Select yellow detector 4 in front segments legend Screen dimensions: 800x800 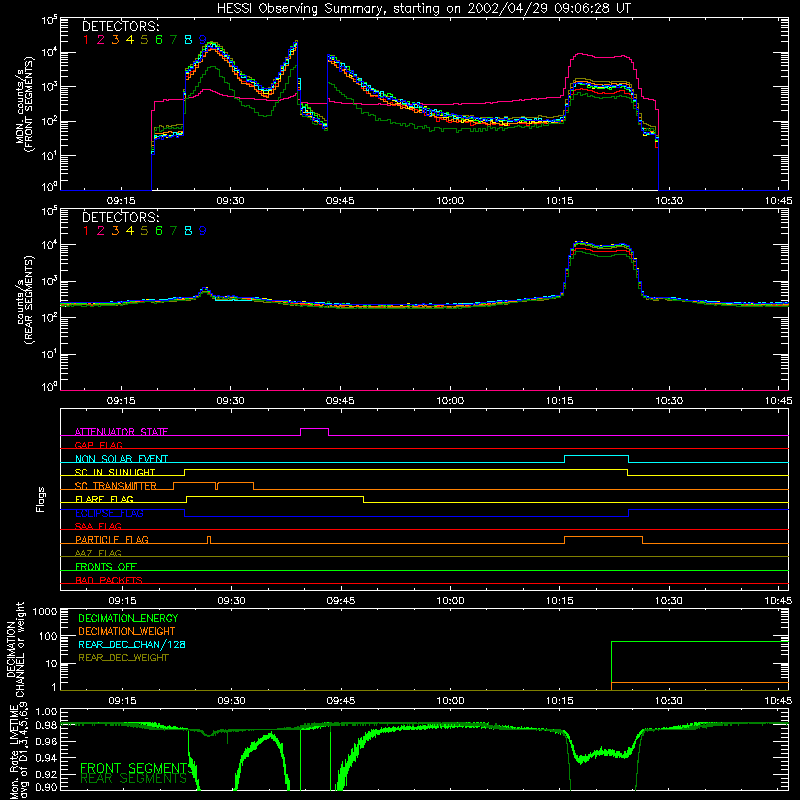(130, 40)
